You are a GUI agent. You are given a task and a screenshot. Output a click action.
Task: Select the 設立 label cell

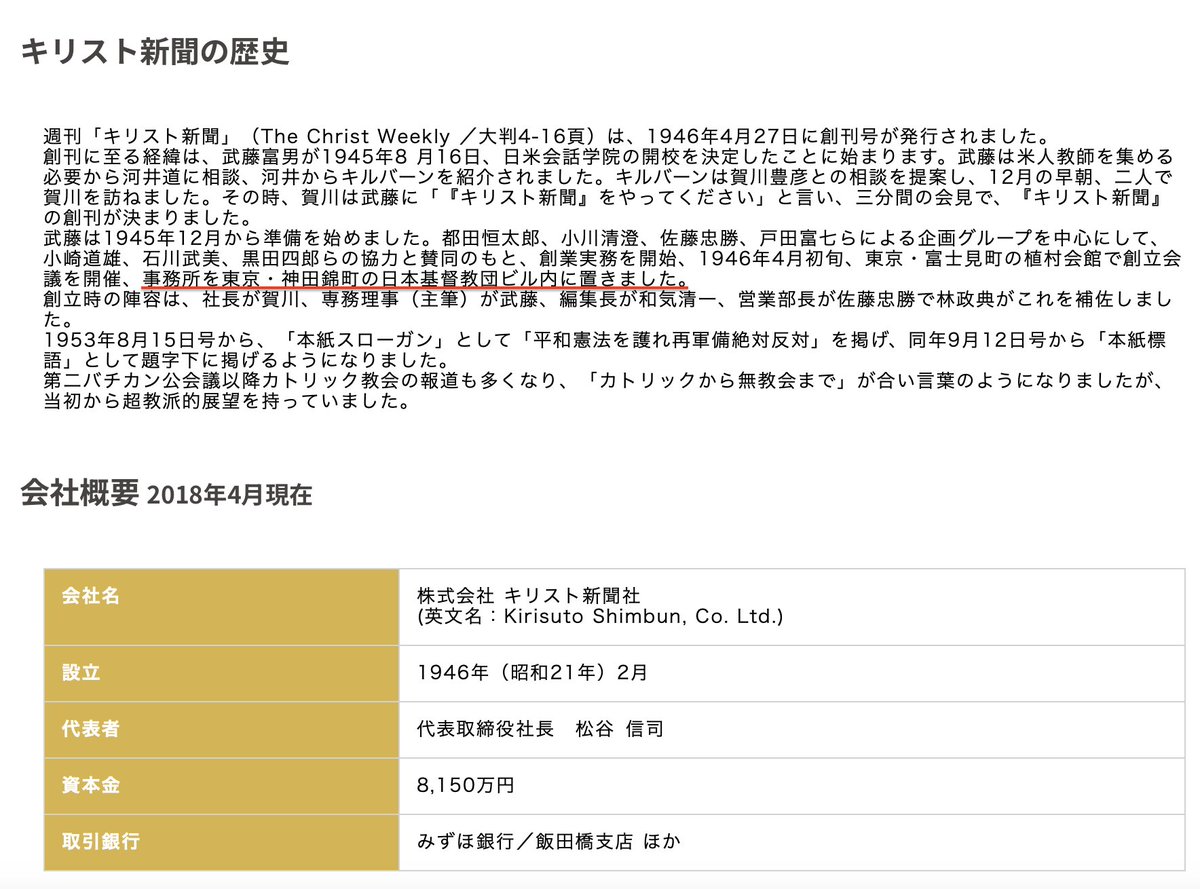coord(221,672)
